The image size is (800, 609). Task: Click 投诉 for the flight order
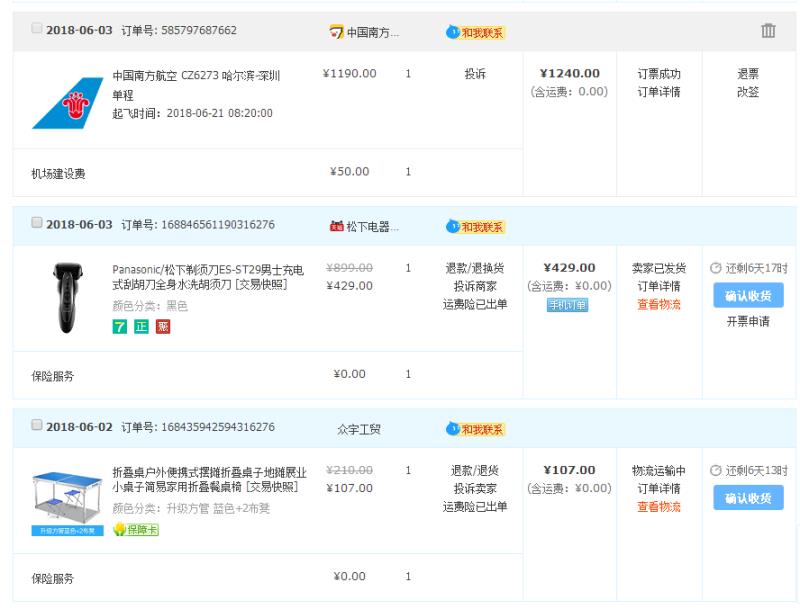pyautogui.click(x=475, y=74)
